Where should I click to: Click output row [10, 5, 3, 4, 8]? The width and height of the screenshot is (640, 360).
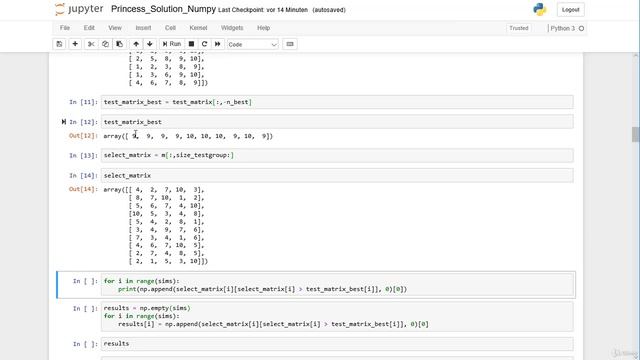click(167, 213)
